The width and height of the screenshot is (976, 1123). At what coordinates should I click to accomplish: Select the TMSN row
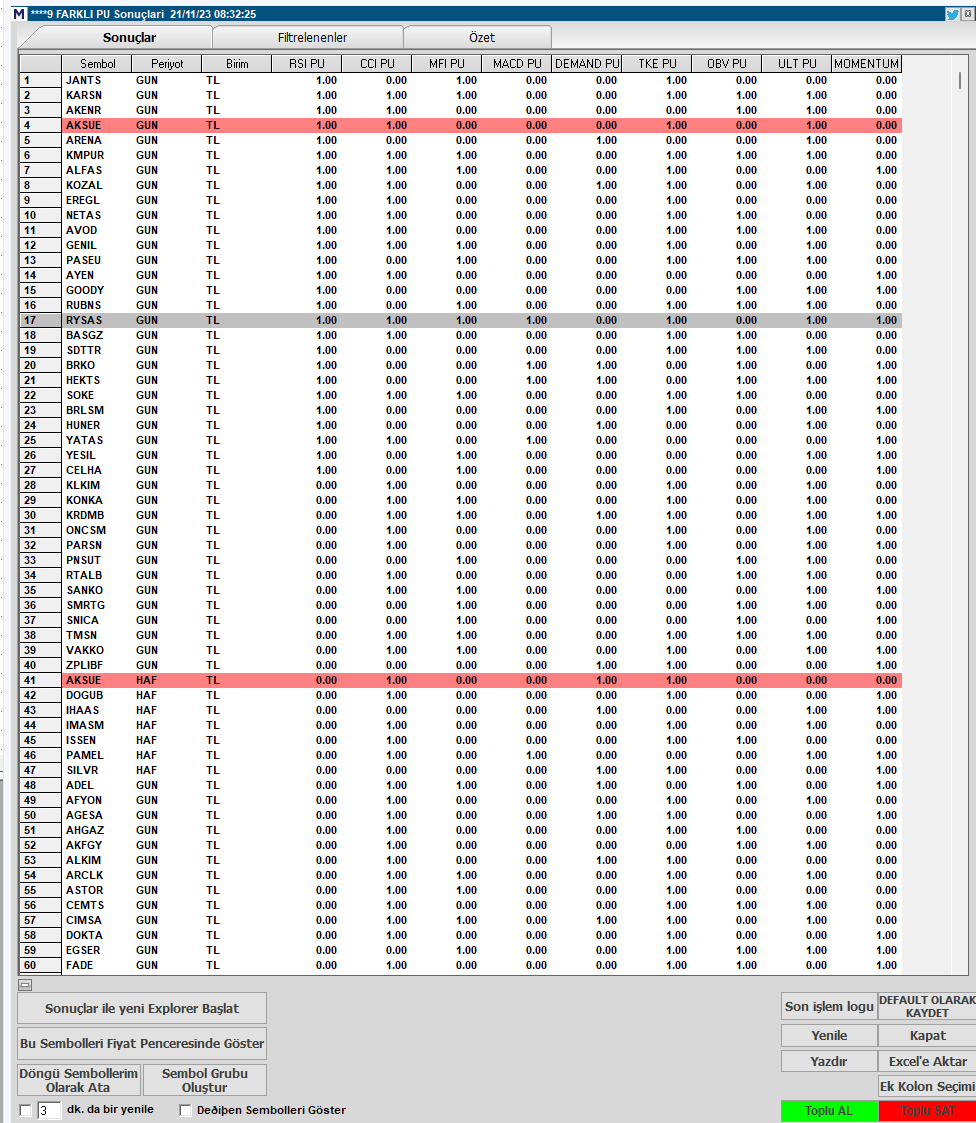point(460,635)
